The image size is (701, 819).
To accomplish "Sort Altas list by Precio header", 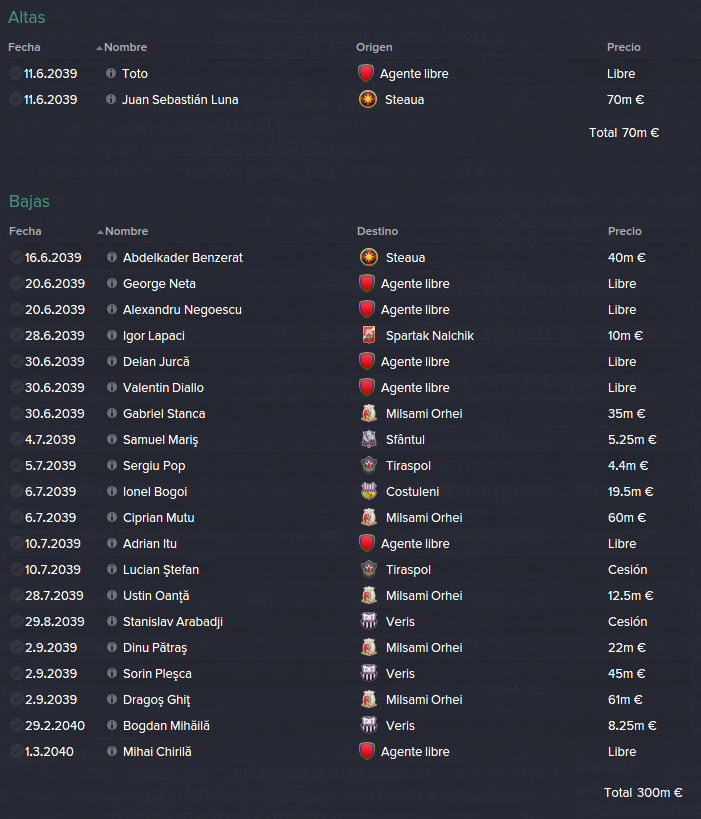I will (624, 47).
